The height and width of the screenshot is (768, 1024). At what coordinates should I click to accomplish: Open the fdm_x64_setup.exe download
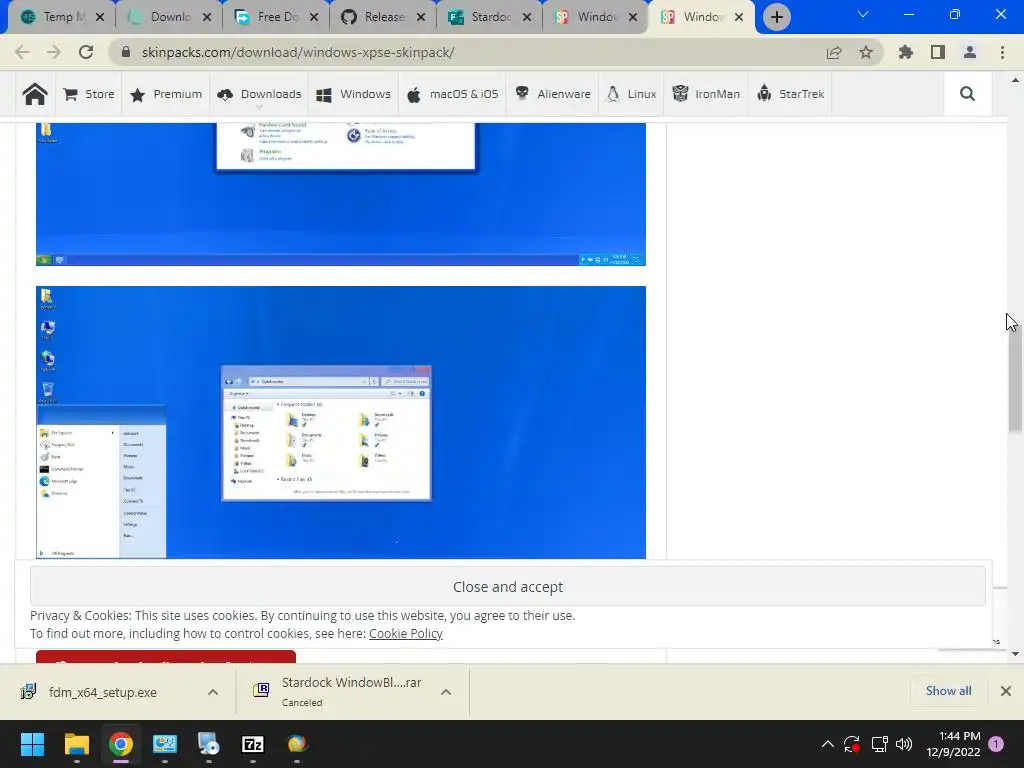103,692
